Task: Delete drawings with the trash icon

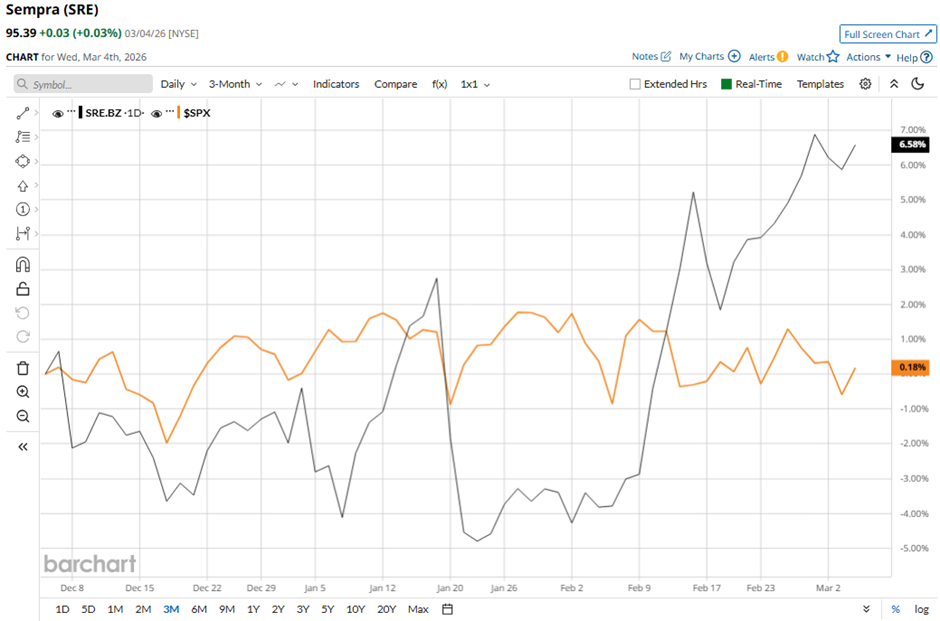Action: (23, 368)
